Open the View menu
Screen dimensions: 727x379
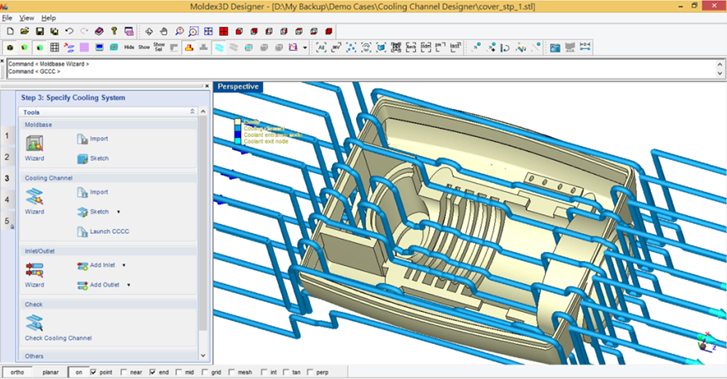coord(26,18)
